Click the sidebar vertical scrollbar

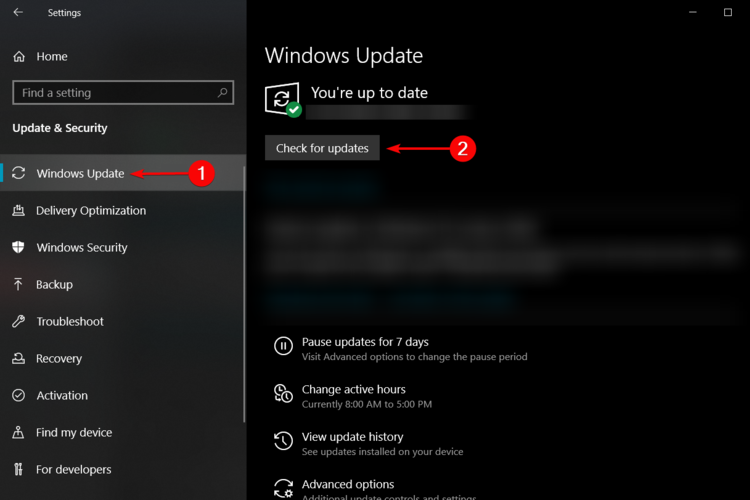point(244,294)
